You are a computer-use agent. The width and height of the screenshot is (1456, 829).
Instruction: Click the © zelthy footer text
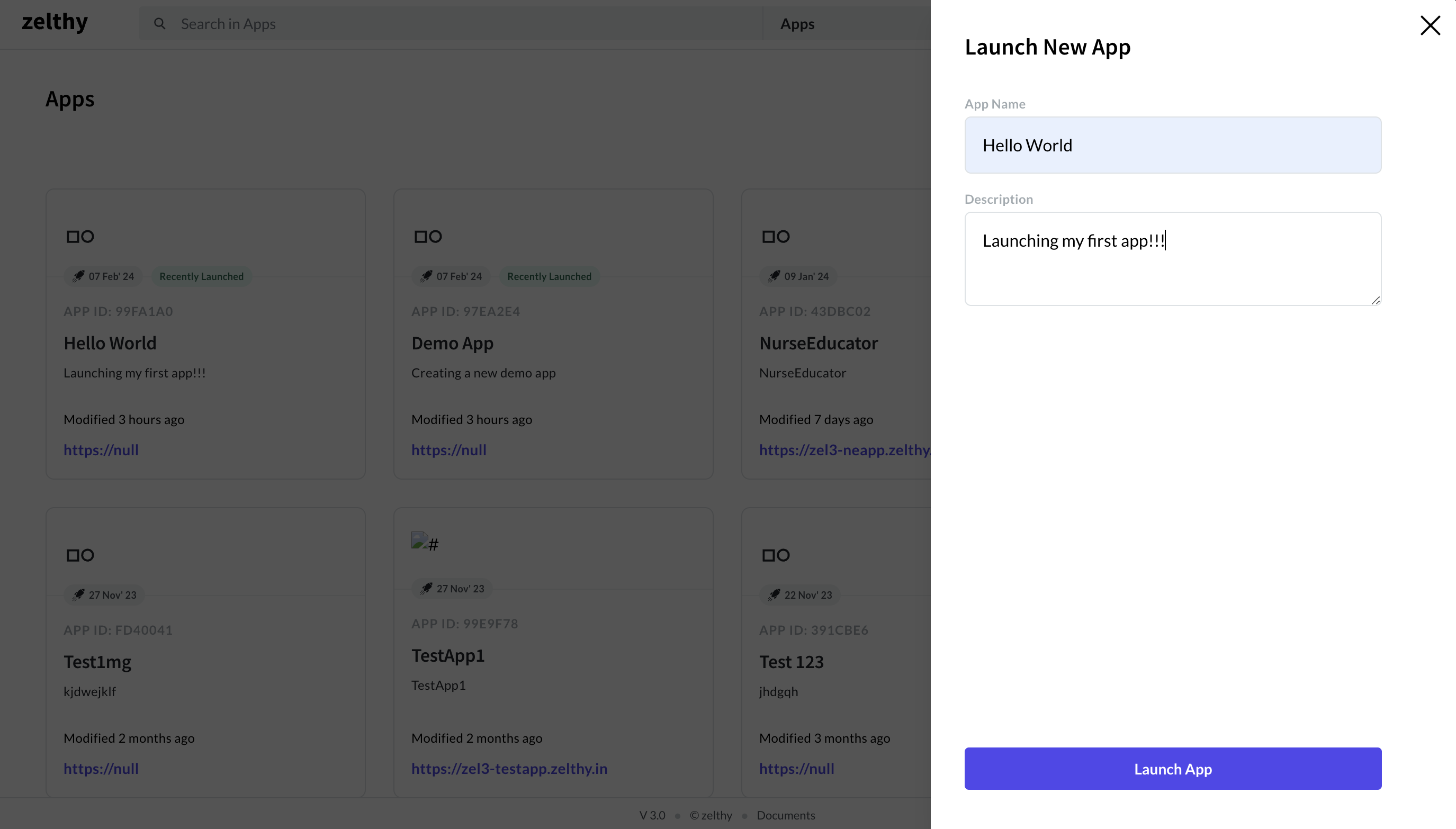point(711,815)
